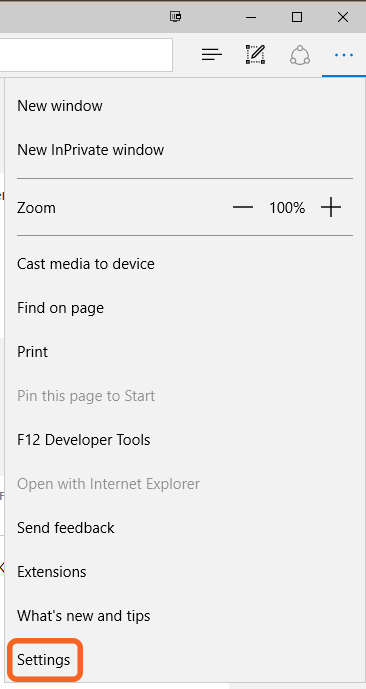The height and width of the screenshot is (689, 366).
Task: Open What's new and tips
Action: pos(83,616)
